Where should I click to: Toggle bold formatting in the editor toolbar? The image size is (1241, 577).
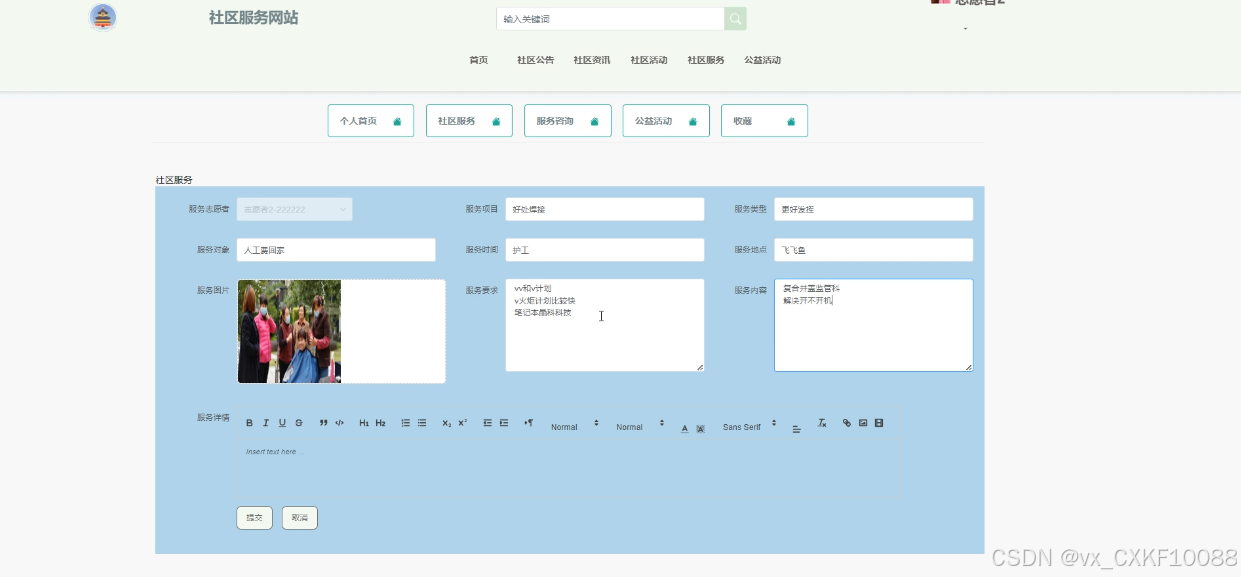(x=250, y=423)
